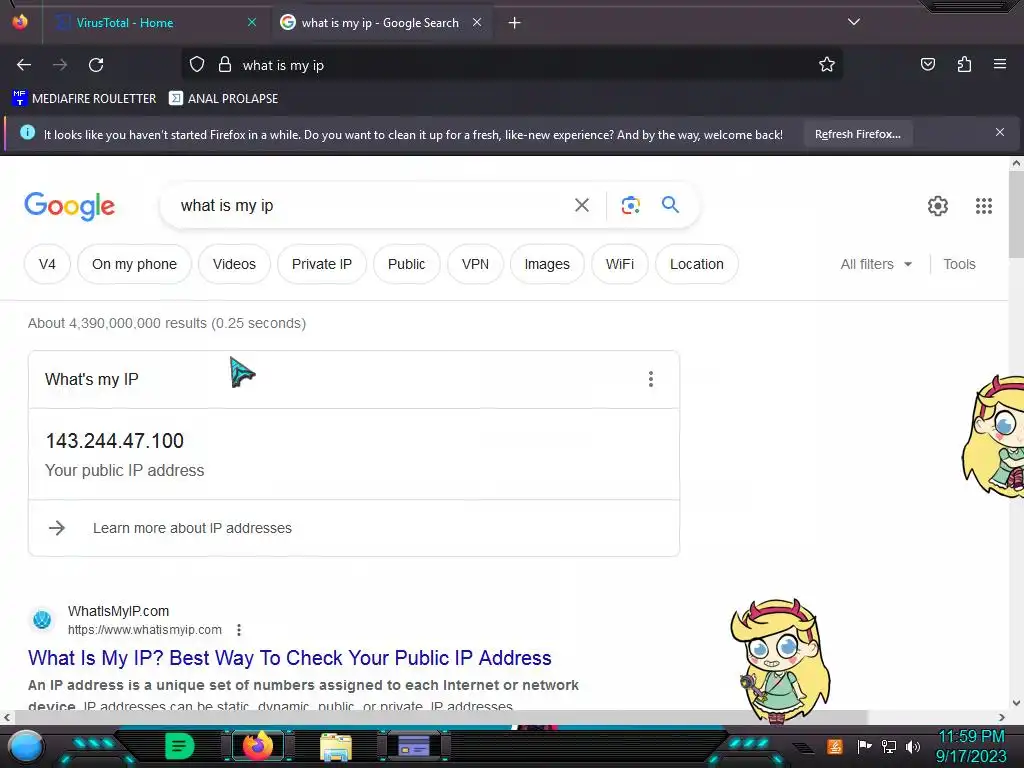
Task: Open three-dot menu on What's my IP card
Action: (x=650, y=379)
